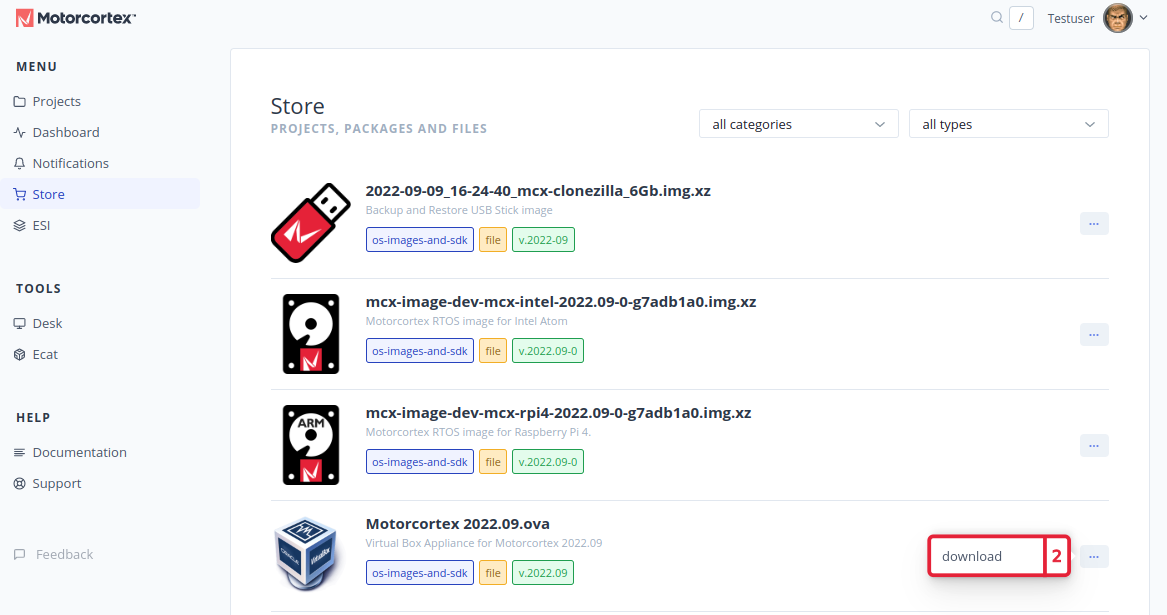Click the Documentation lines icon
The width and height of the screenshot is (1167, 615).
[19, 453]
